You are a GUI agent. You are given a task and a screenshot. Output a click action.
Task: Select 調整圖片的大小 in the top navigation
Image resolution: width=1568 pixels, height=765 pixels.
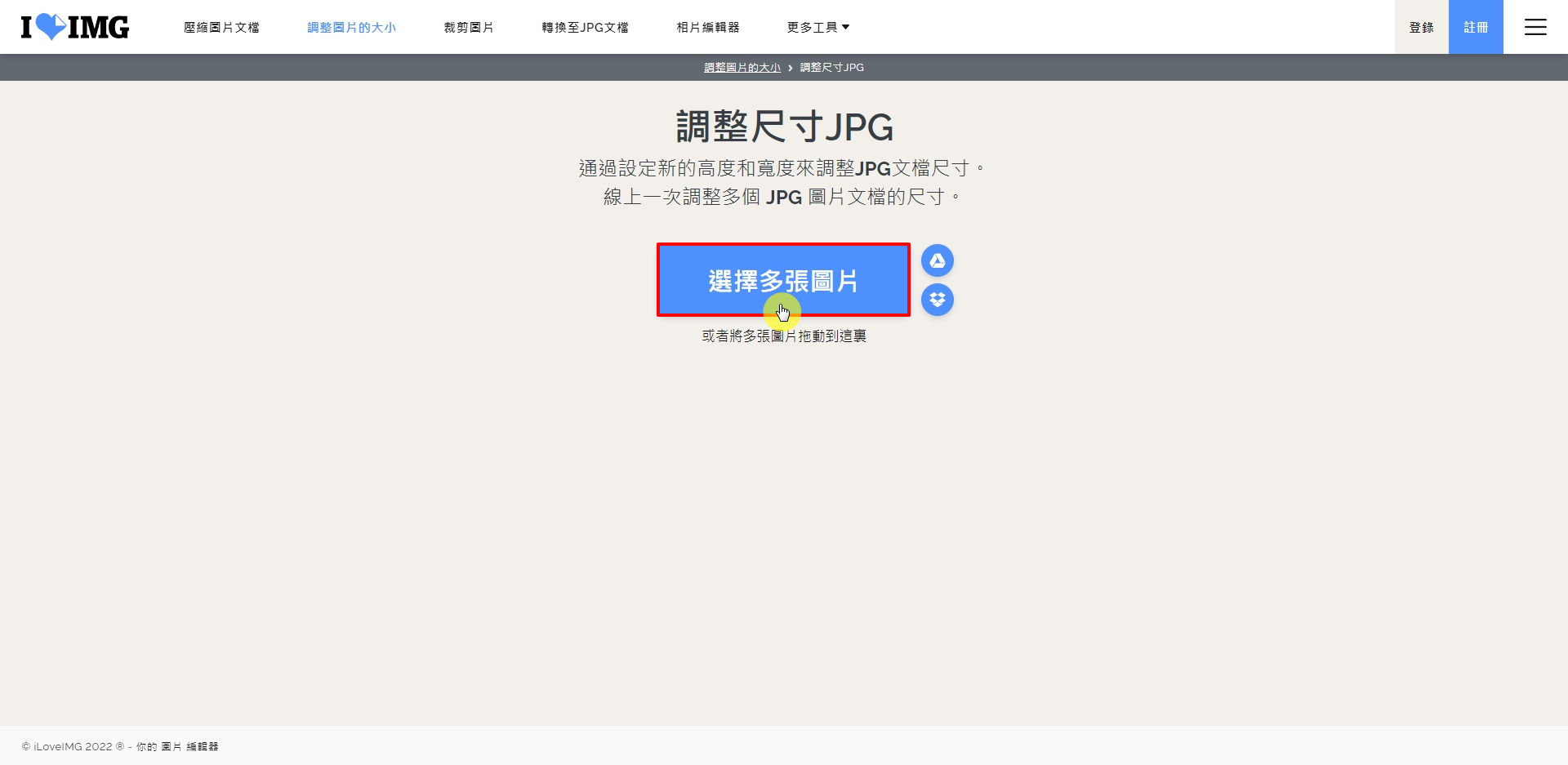351,27
